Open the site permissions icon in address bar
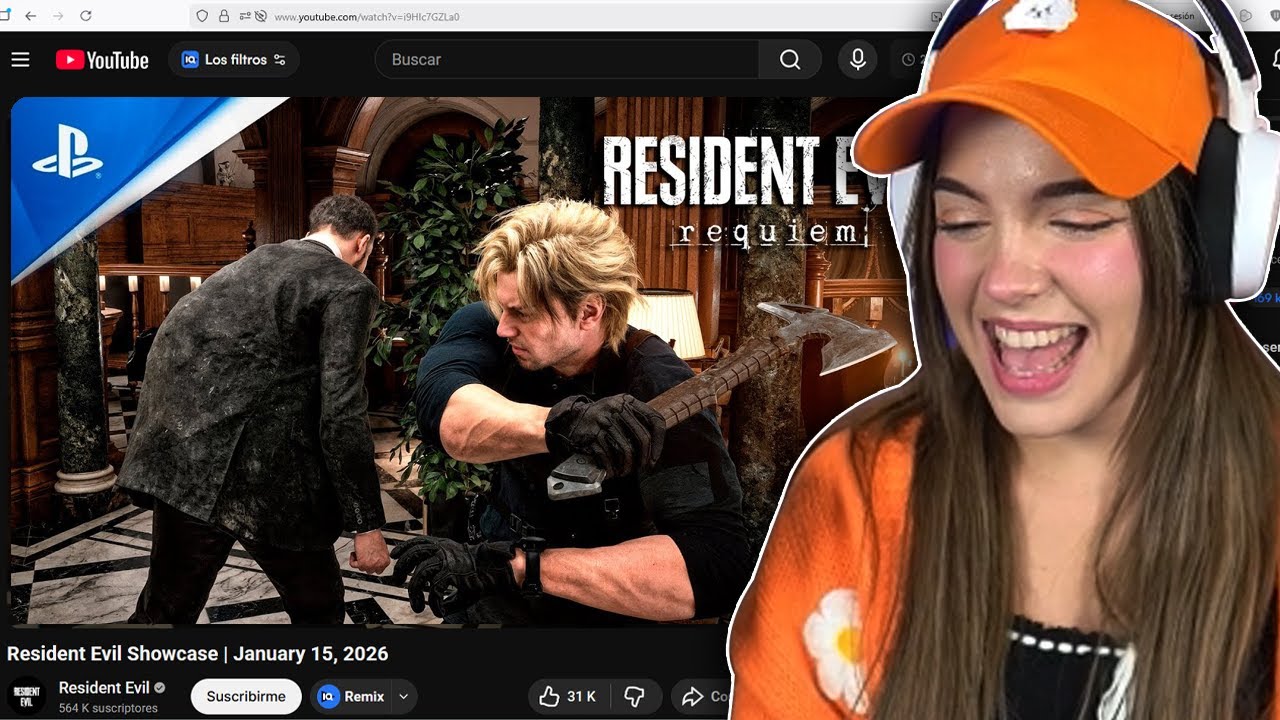The width and height of the screenshot is (1280, 720). click(x=243, y=16)
